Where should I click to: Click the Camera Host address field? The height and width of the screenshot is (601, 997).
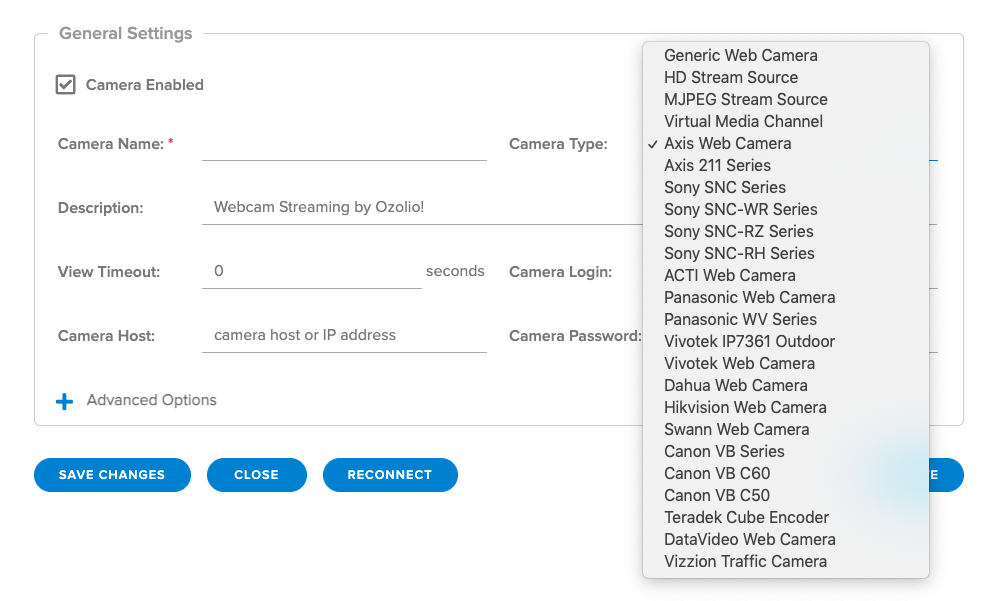tap(343, 335)
